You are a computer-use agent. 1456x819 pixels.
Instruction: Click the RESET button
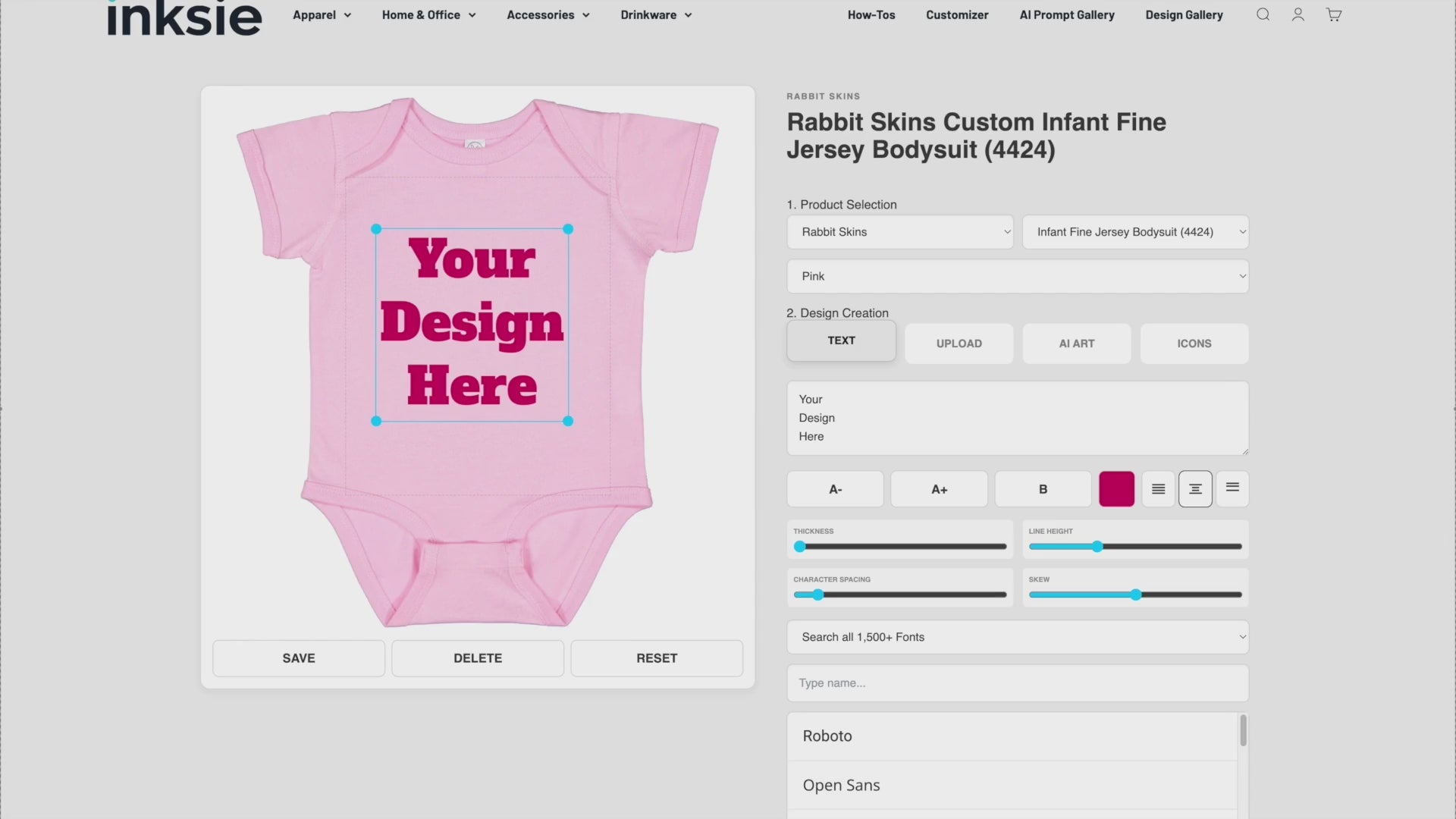point(656,658)
